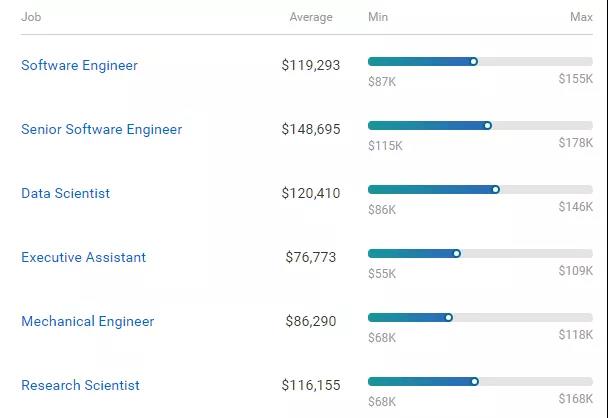Click the $76,773 average salary value
This screenshot has width=608, height=418.
pos(311,257)
